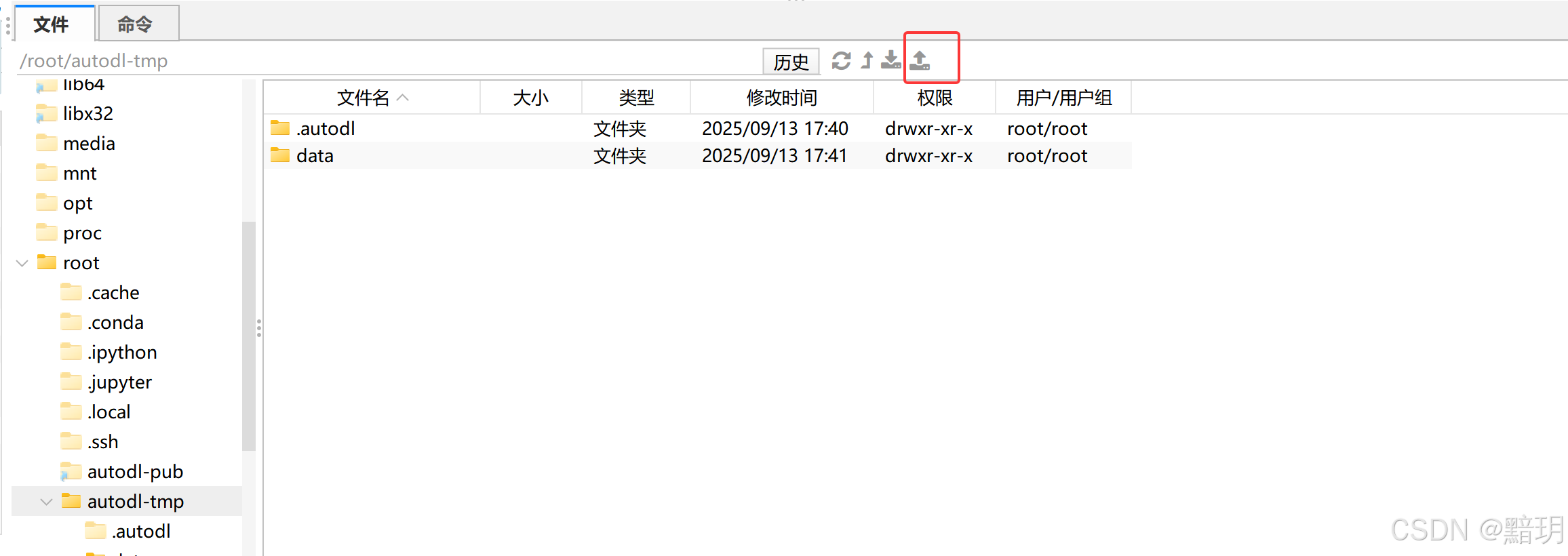Open the 历史 history button
The height and width of the screenshot is (556, 1568).
[791, 62]
